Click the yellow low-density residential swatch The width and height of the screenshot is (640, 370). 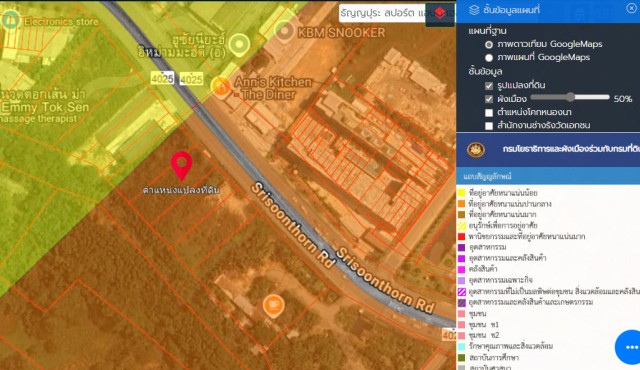click(462, 193)
